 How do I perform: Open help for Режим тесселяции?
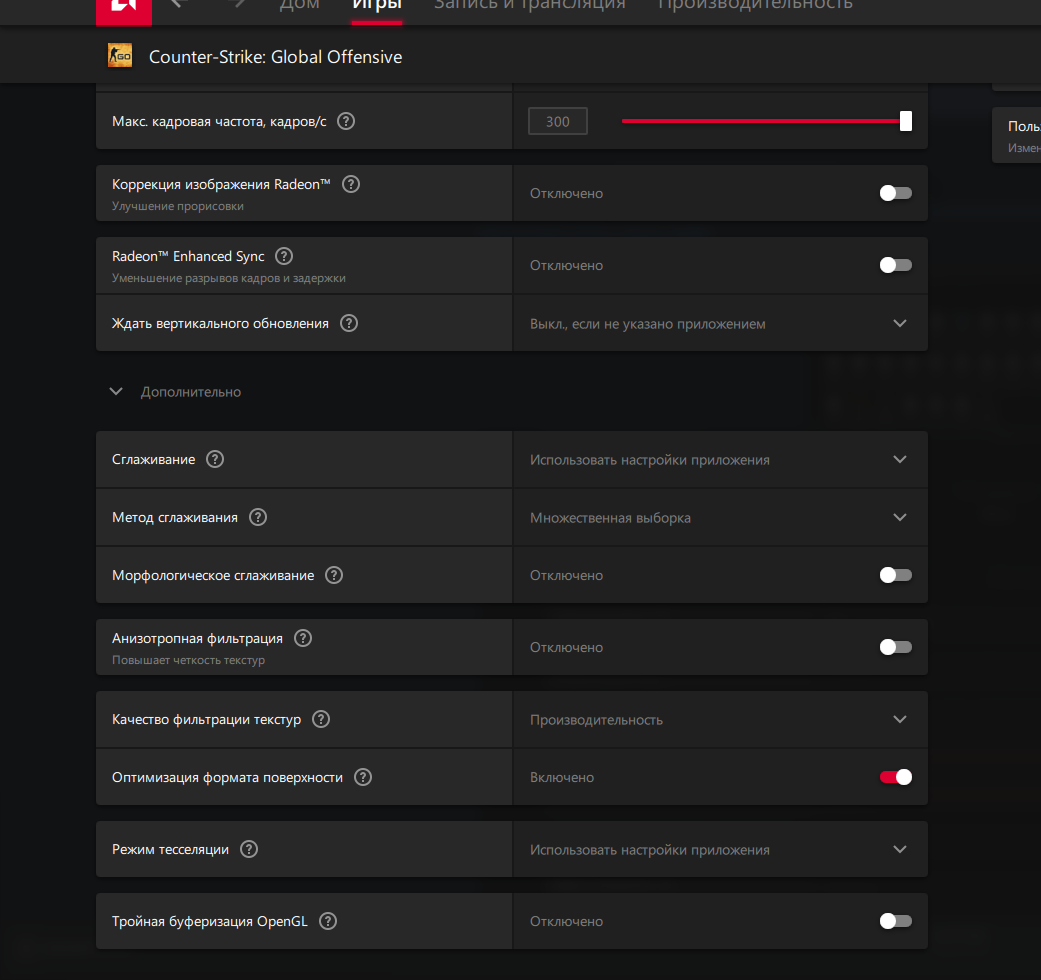pyautogui.click(x=249, y=849)
